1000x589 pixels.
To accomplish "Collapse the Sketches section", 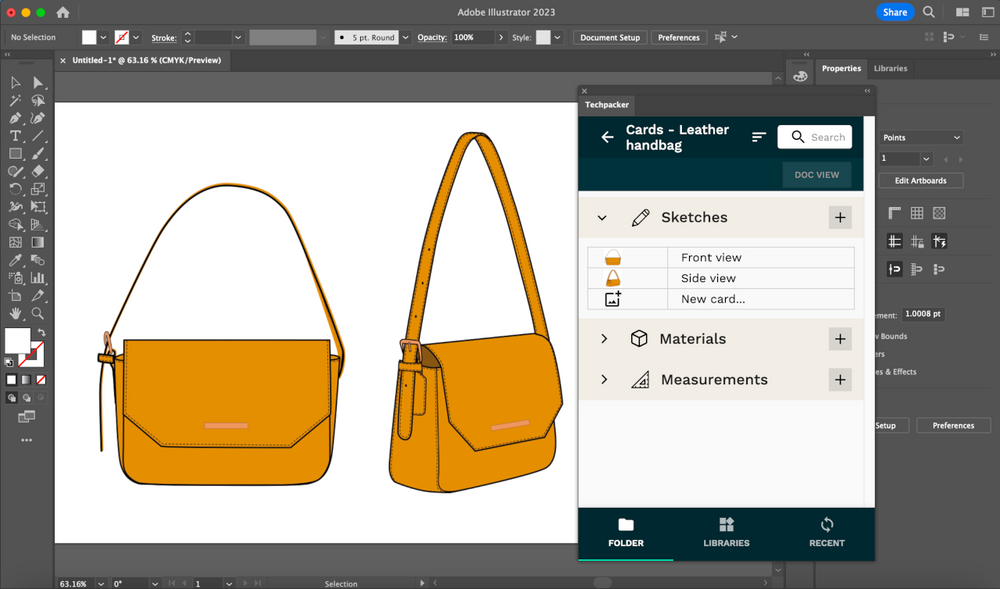I will [602, 217].
